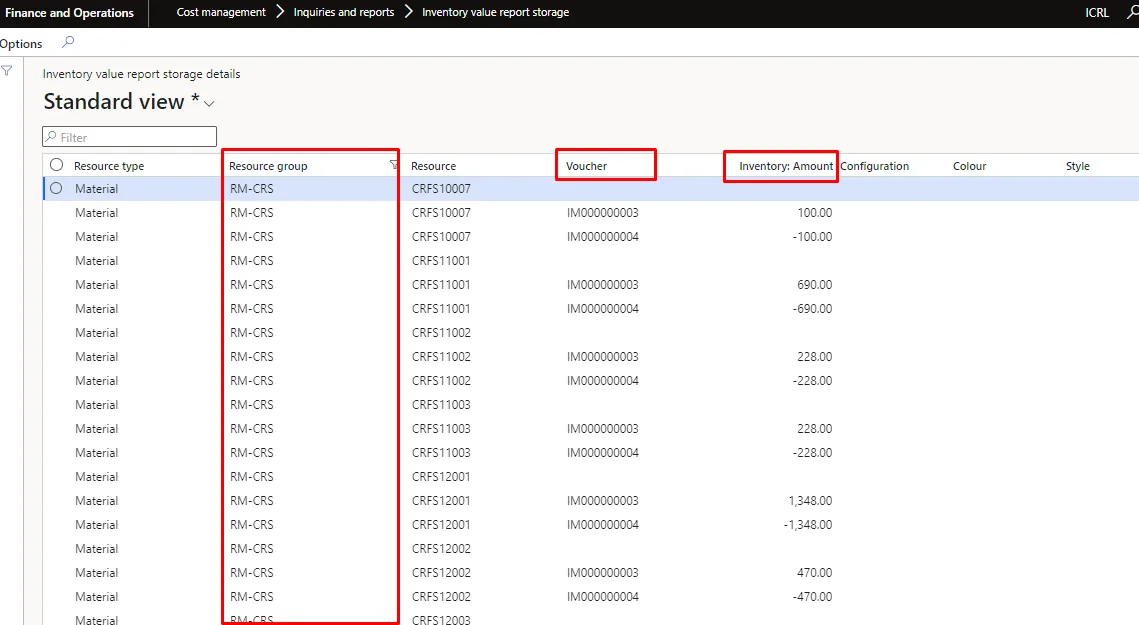Expand the Standard view dropdown chevron
The image size is (1139, 625).
click(x=209, y=103)
